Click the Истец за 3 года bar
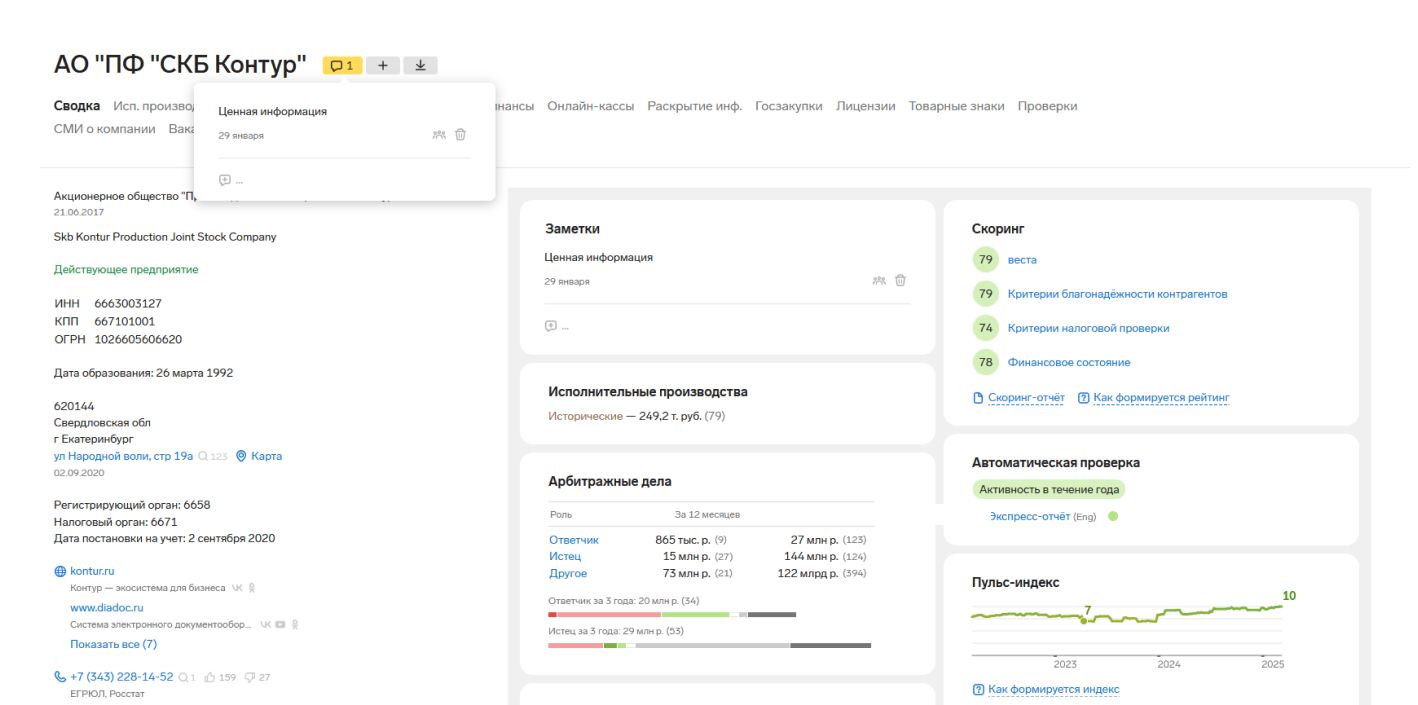This screenshot has width=1418, height=705. tap(709, 646)
